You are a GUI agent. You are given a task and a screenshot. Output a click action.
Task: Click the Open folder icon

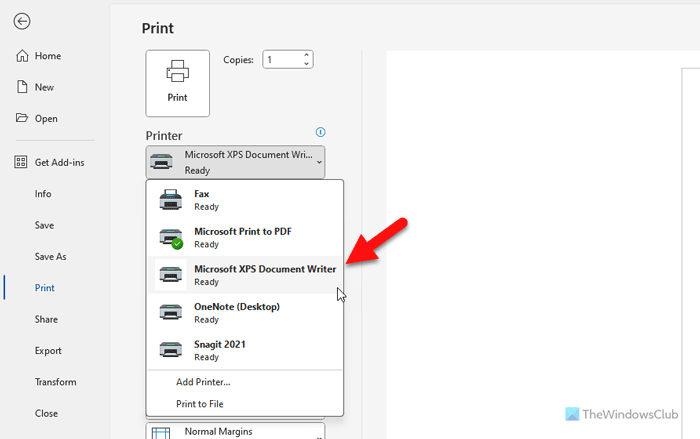pos(21,118)
